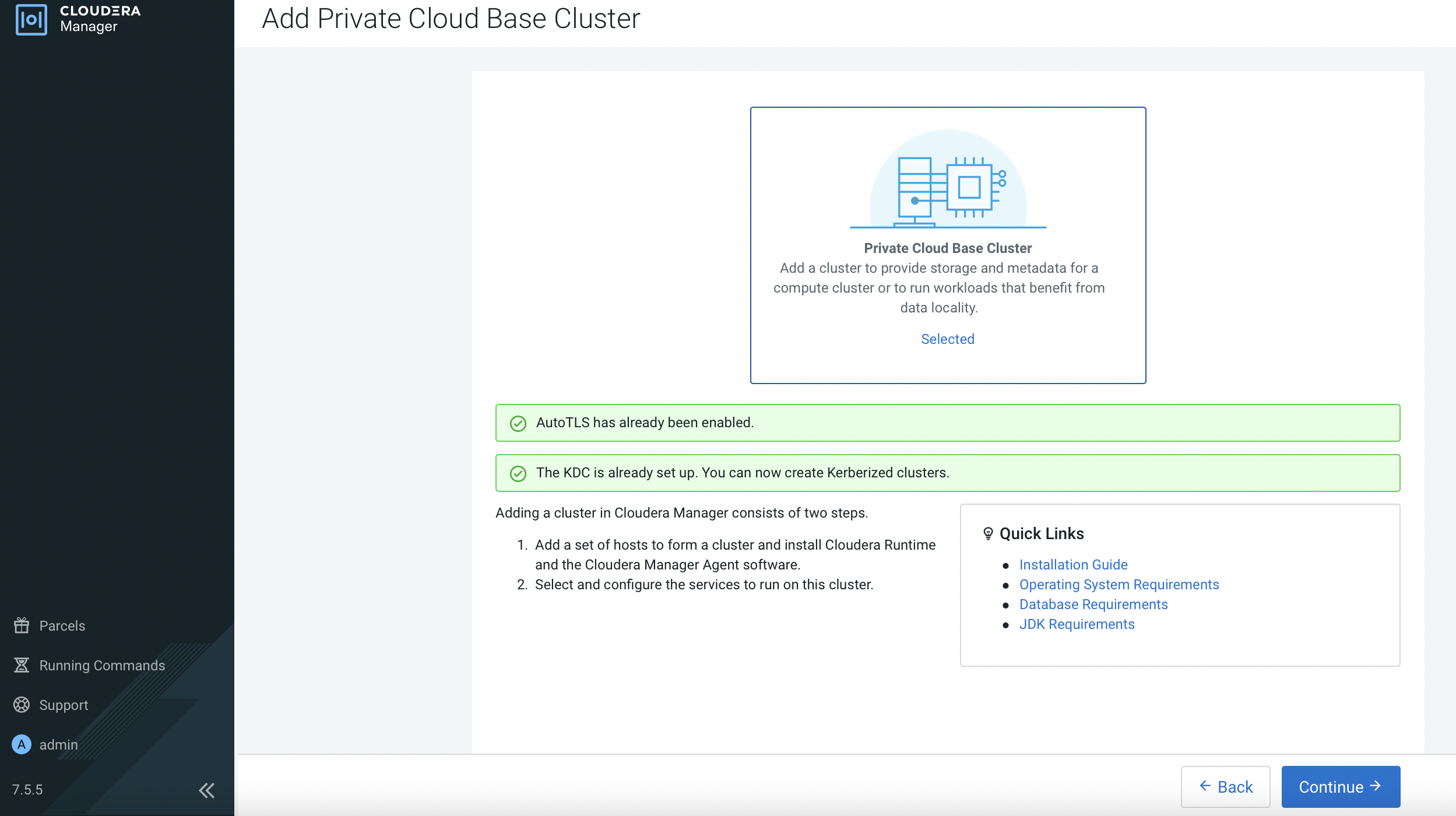This screenshot has width=1456, height=816.
Task: Click the Cloudera Manager logo icon
Action: 31,19
